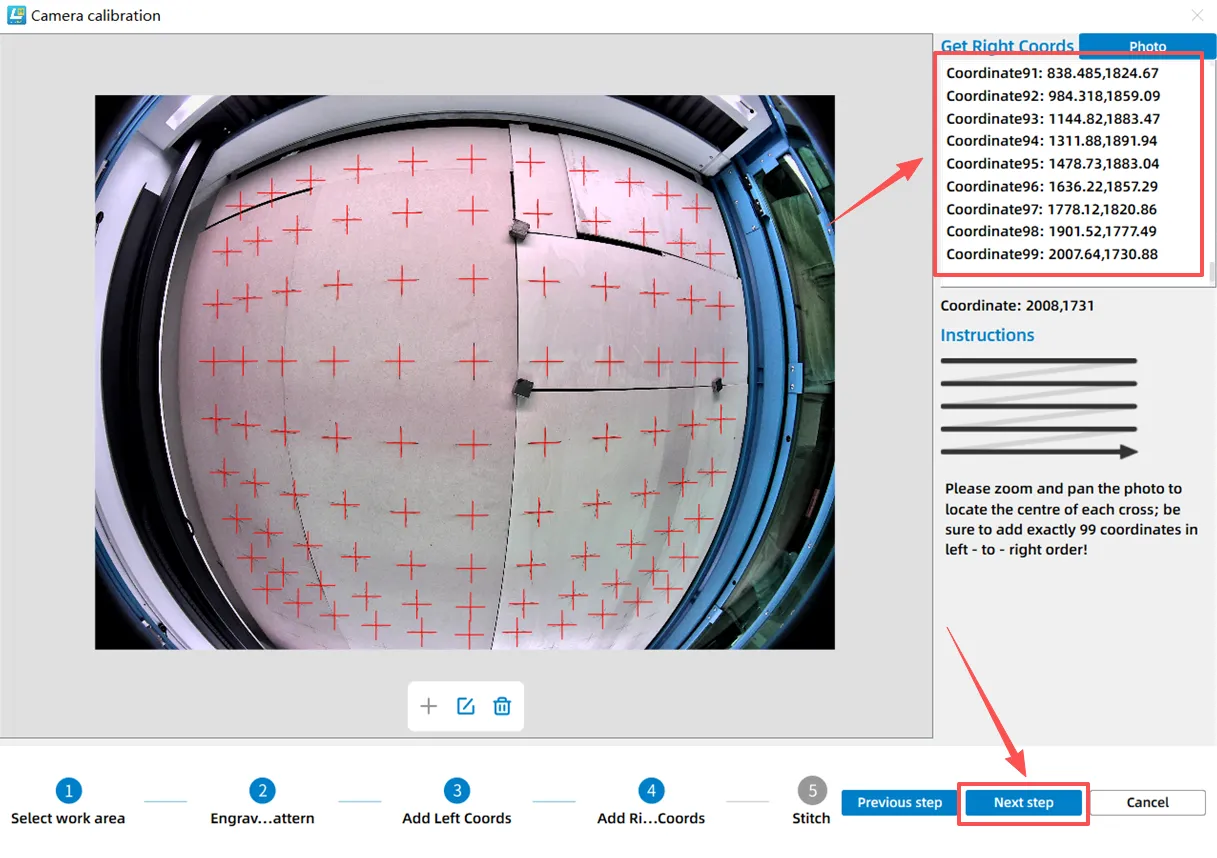Select the Coordinate94 entry
The height and width of the screenshot is (858, 1217).
[1052, 141]
